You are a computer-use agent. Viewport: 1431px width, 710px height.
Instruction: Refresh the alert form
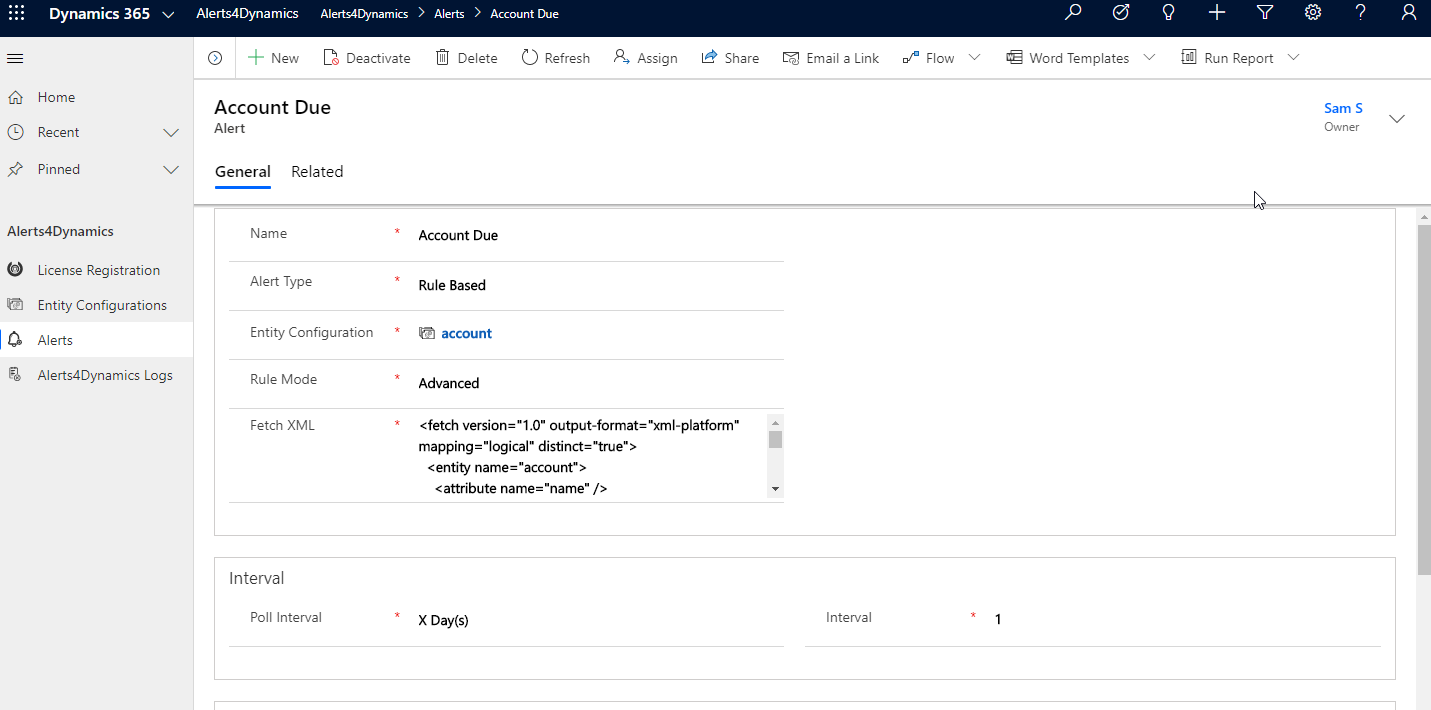tap(556, 58)
